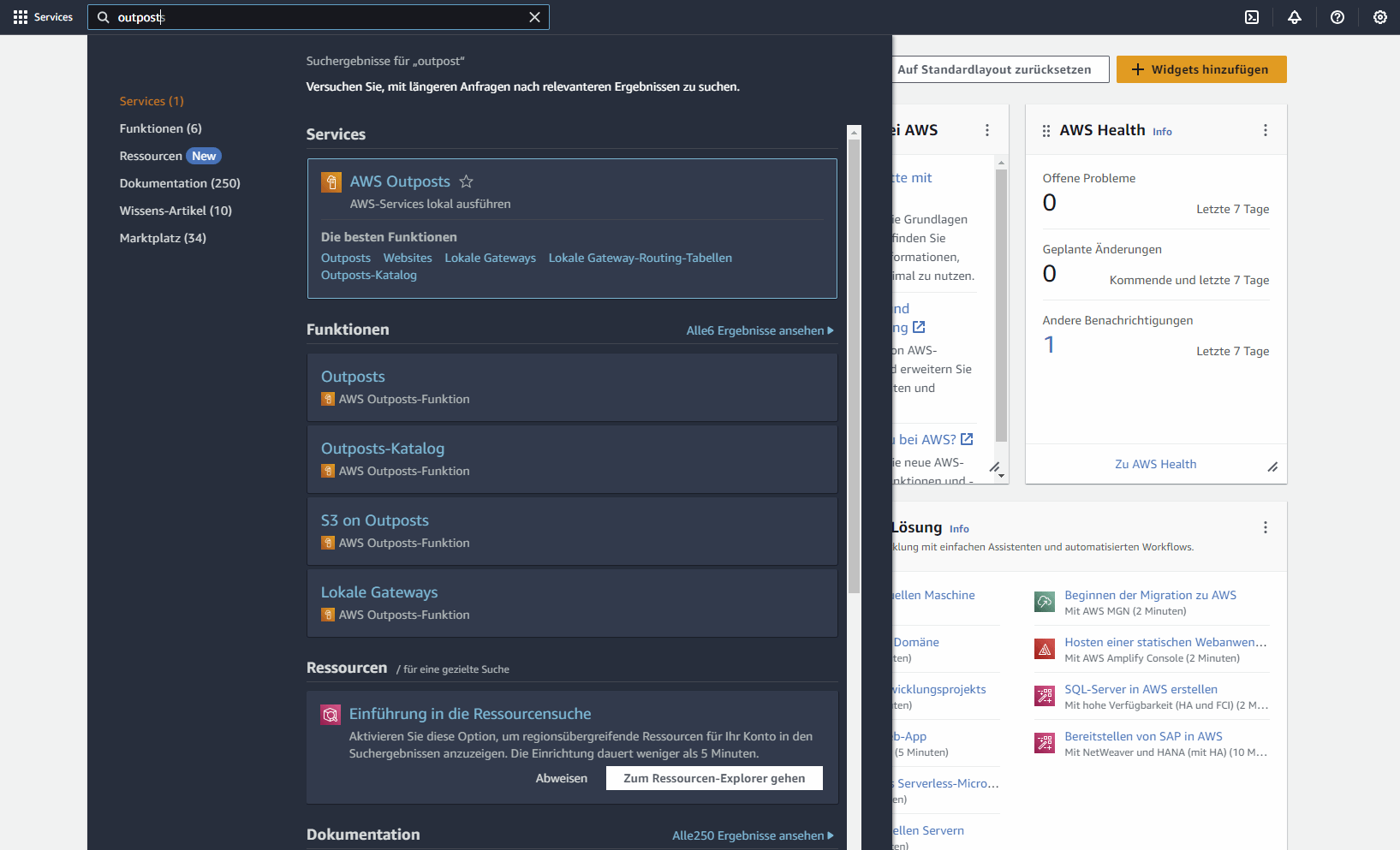Open Bereitstellen von SAP in AWS

coord(1144,736)
